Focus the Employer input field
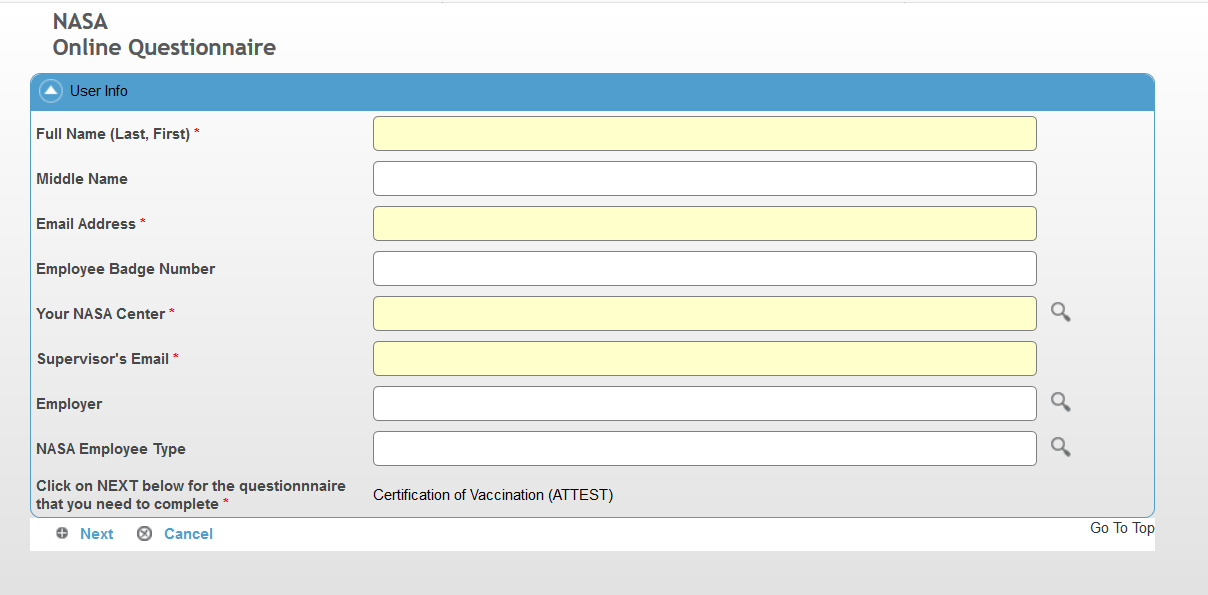Screen dimensions: 1208x595 pos(705,404)
